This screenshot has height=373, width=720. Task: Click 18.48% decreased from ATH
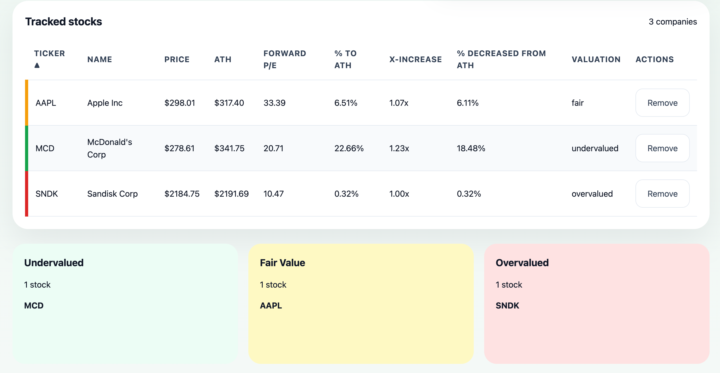[x=471, y=148]
